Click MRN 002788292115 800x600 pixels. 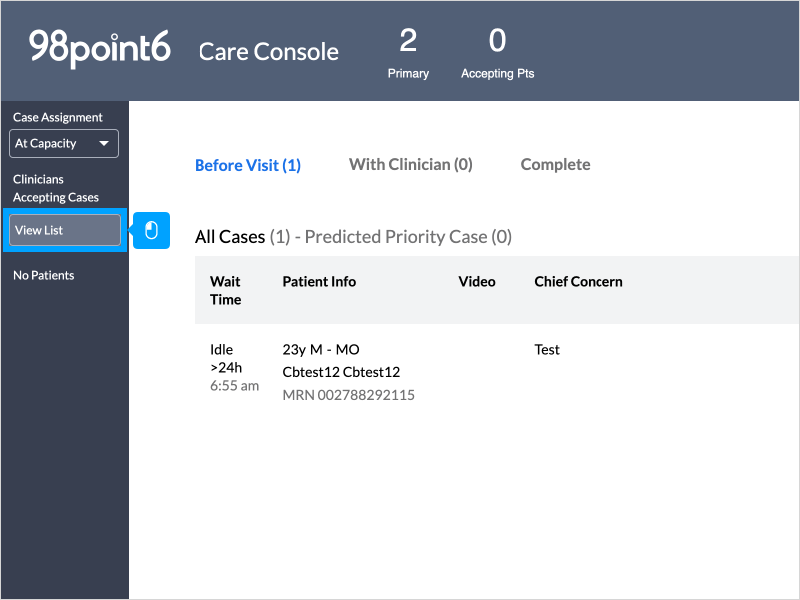(x=348, y=395)
